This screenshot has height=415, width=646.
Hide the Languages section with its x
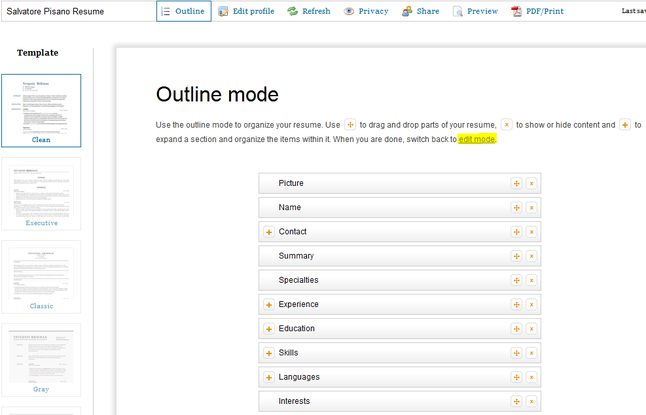pyautogui.click(x=531, y=377)
